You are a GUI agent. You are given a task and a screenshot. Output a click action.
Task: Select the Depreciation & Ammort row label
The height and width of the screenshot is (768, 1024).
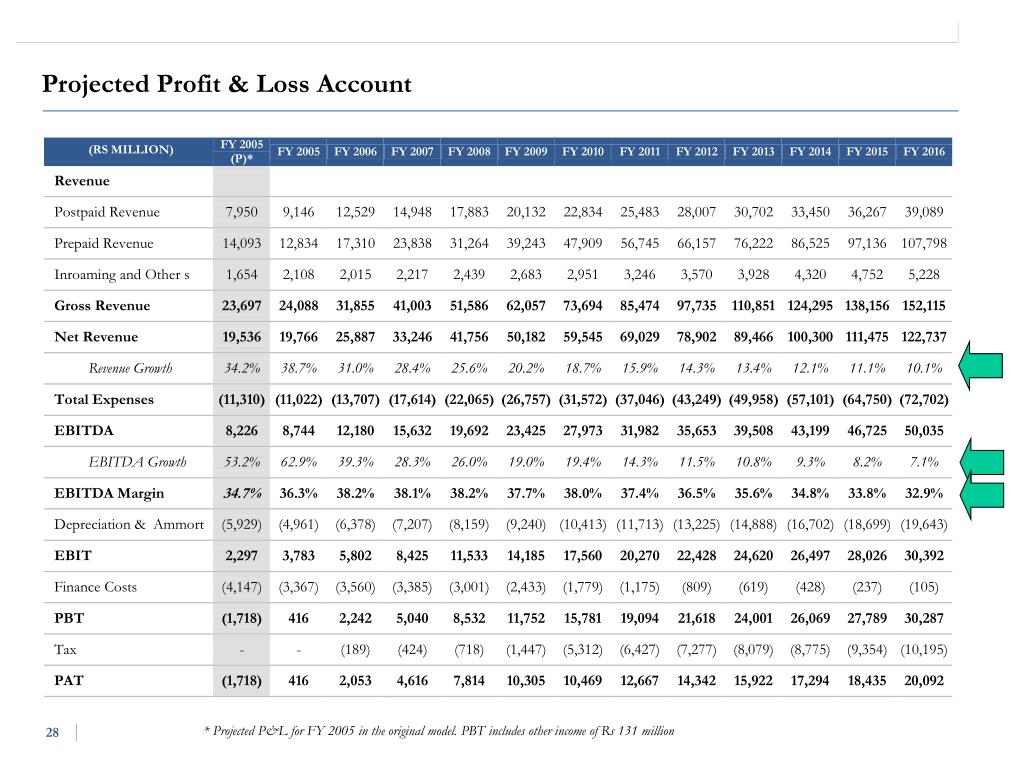click(x=129, y=524)
